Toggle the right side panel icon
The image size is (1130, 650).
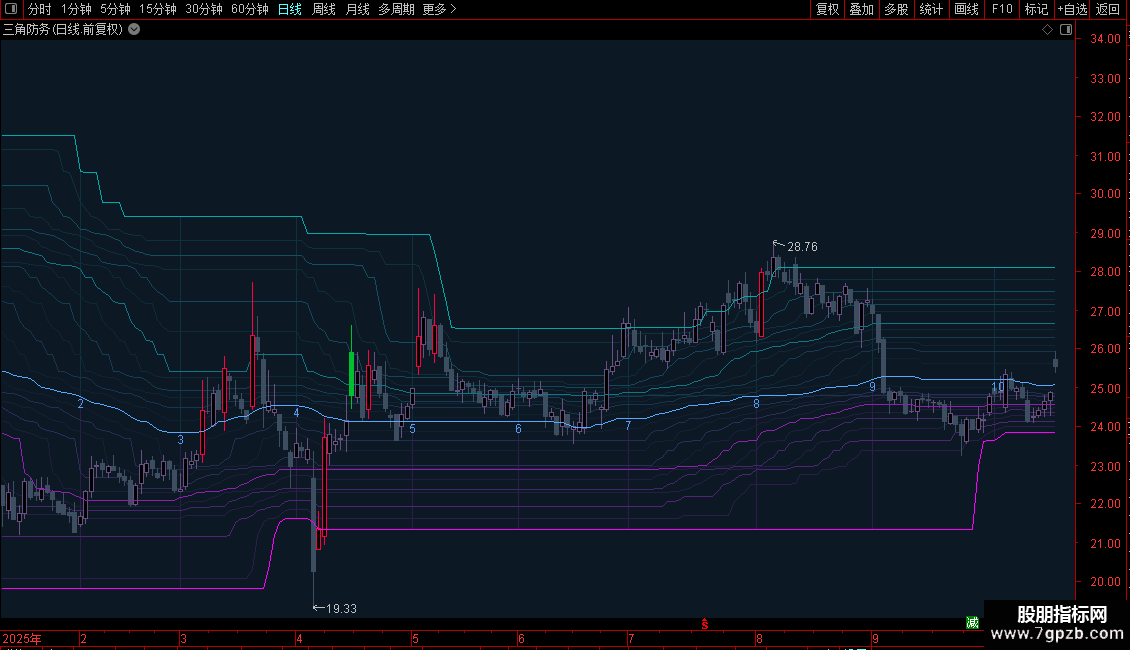tap(1066, 30)
